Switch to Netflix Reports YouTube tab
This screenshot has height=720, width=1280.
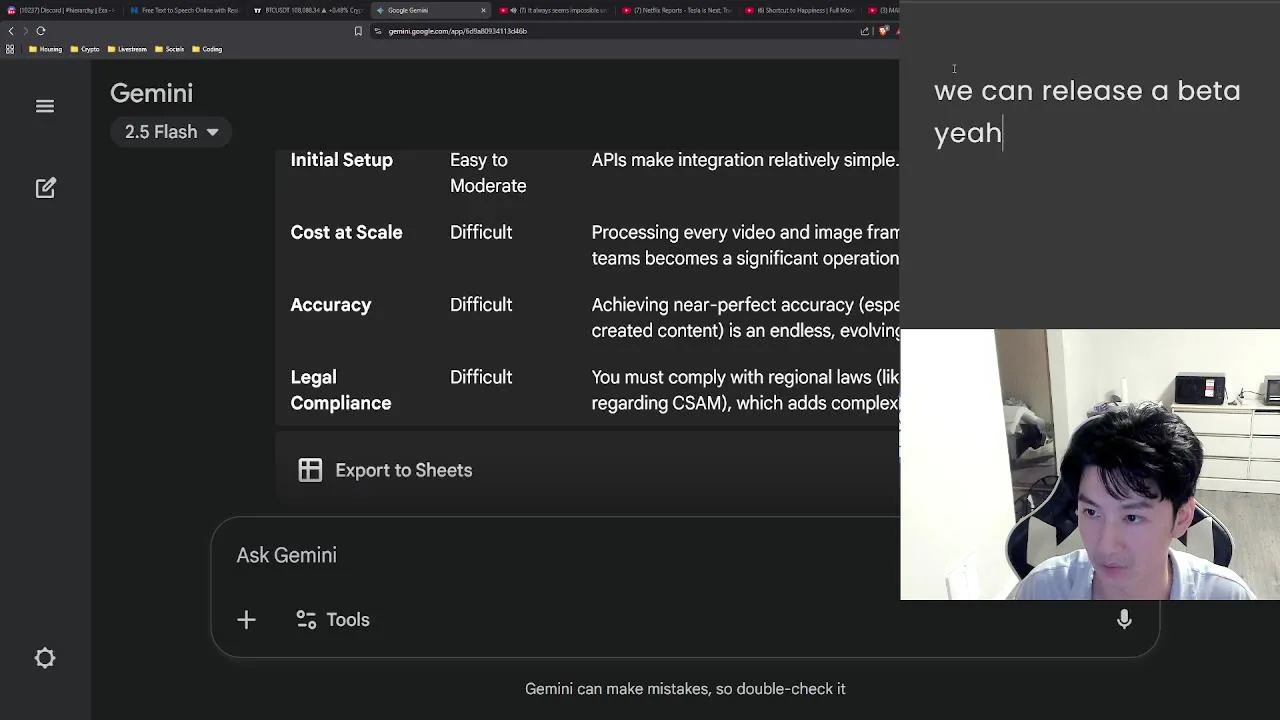coord(678,10)
